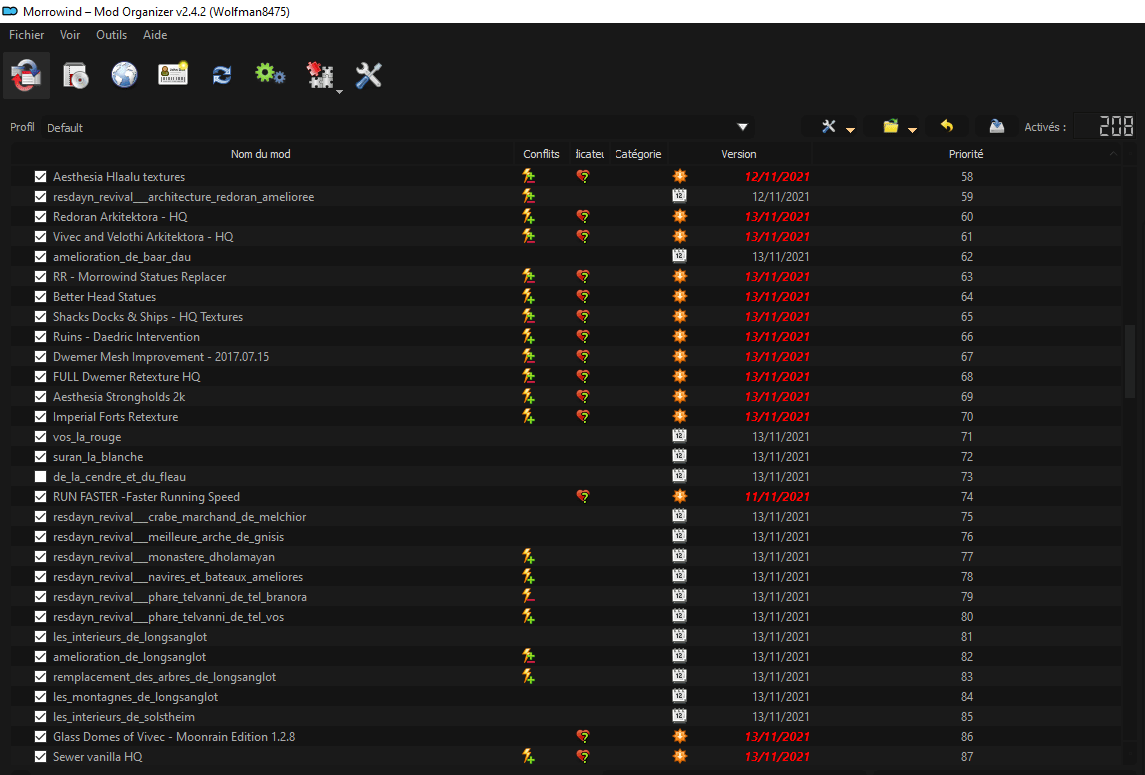The width and height of the screenshot is (1145, 775).
Task: Click the yellow restore backup arrow
Action: (x=947, y=127)
